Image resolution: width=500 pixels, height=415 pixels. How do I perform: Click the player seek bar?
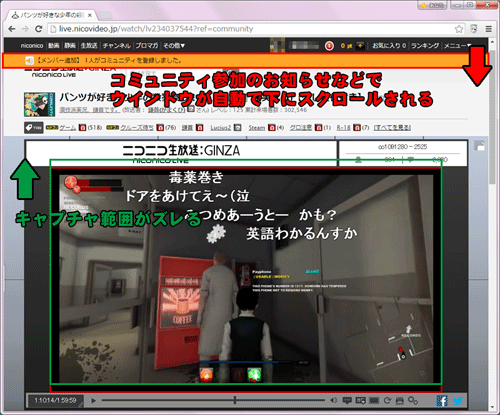tap(213, 400)
